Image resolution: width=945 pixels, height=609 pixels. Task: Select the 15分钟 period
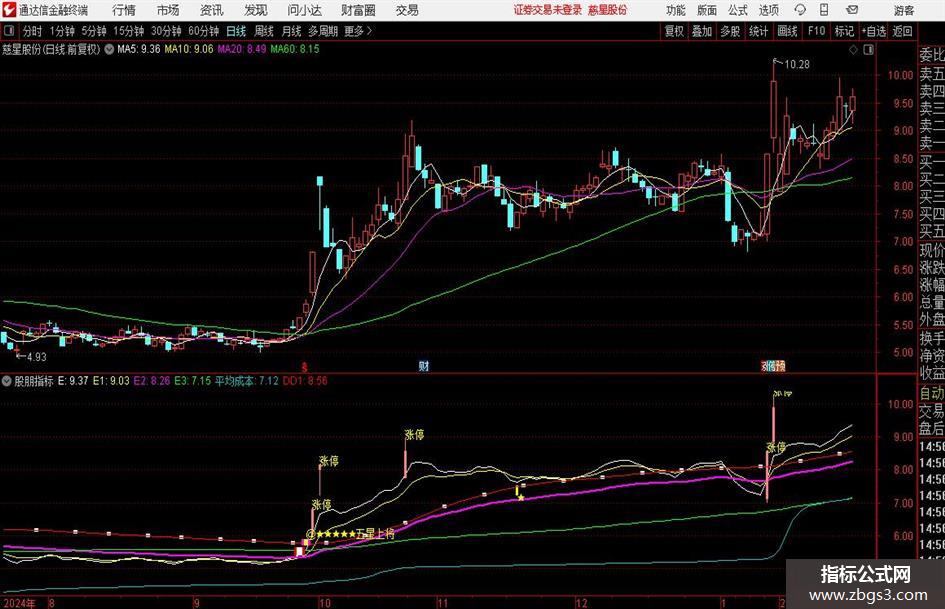pos(128,31)
